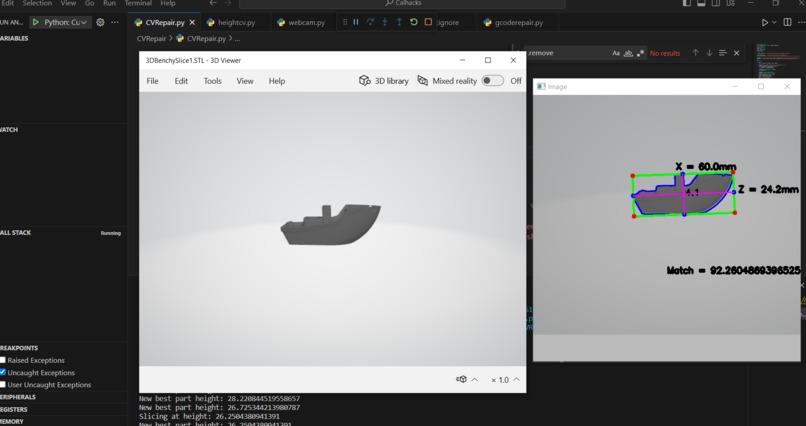This screenshot has width=806, height=426.
Task: Expand the MEMORY section
Action: point(12,421)
